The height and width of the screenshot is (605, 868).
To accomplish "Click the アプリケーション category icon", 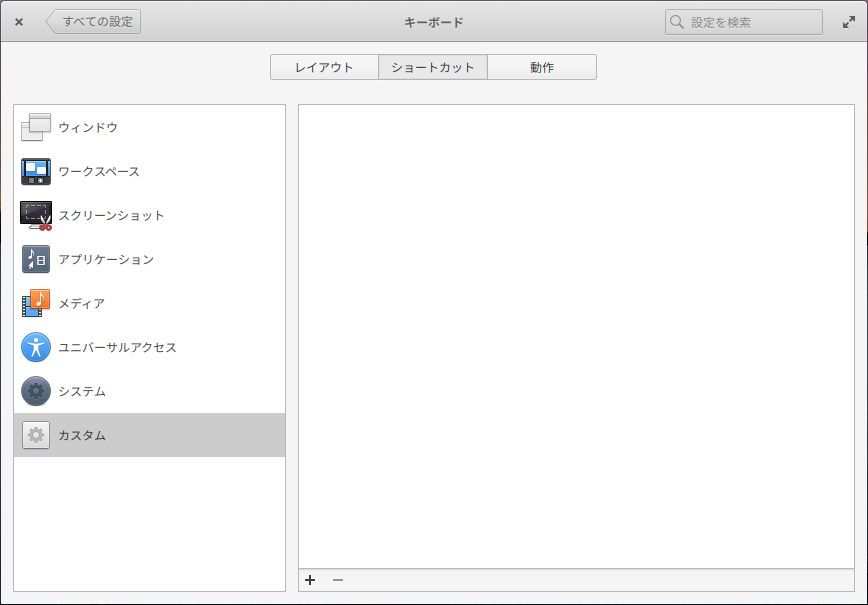I will [36, 259].
